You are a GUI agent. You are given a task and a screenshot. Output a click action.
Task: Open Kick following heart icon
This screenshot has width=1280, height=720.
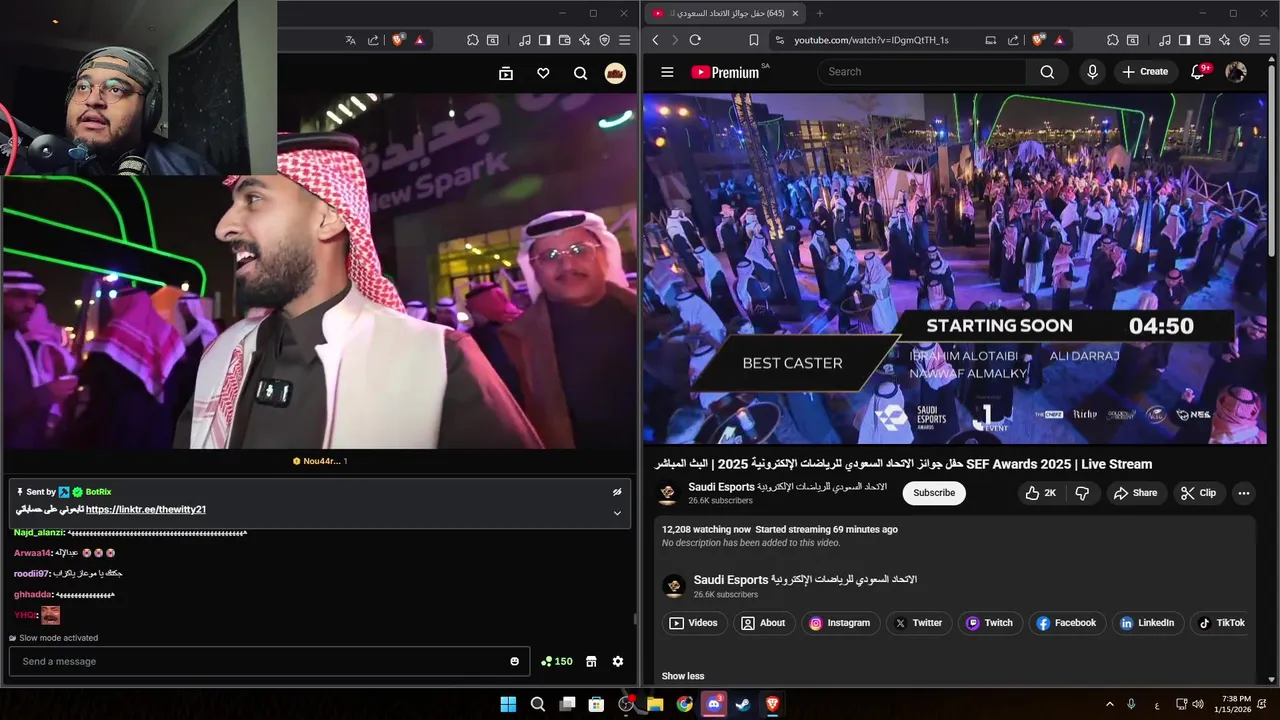[x=543, y=73]
